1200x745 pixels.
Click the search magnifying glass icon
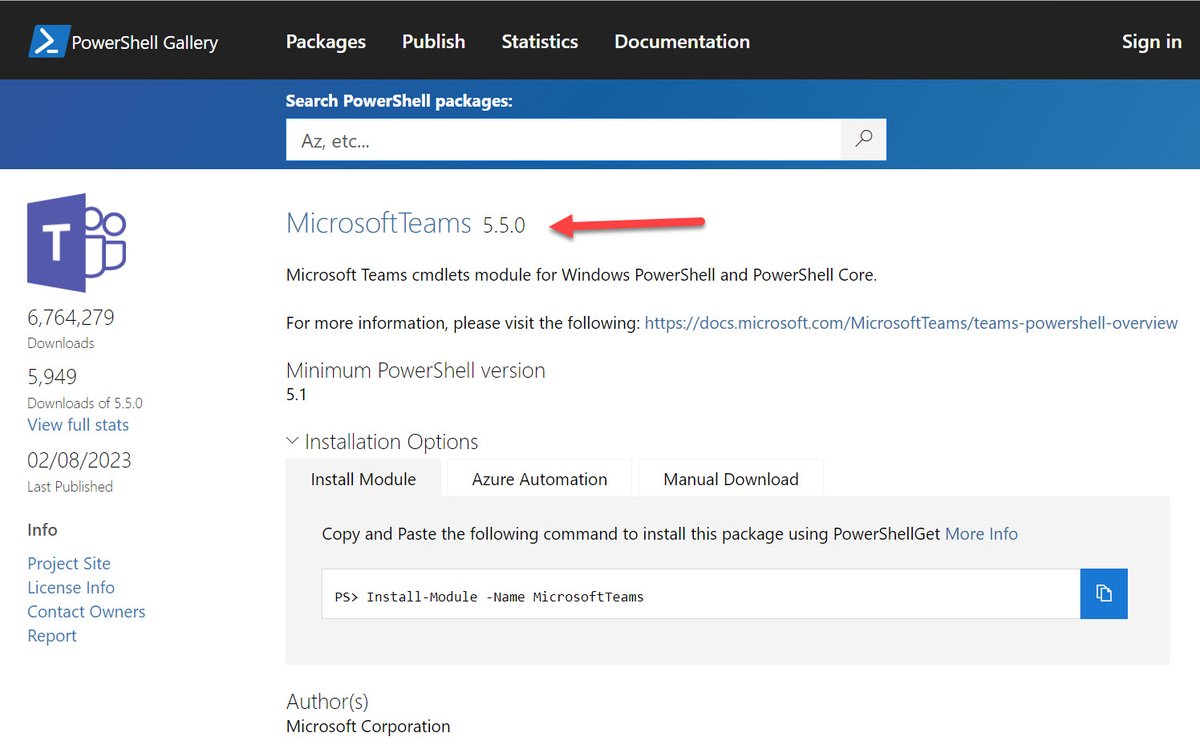point(862,139)
